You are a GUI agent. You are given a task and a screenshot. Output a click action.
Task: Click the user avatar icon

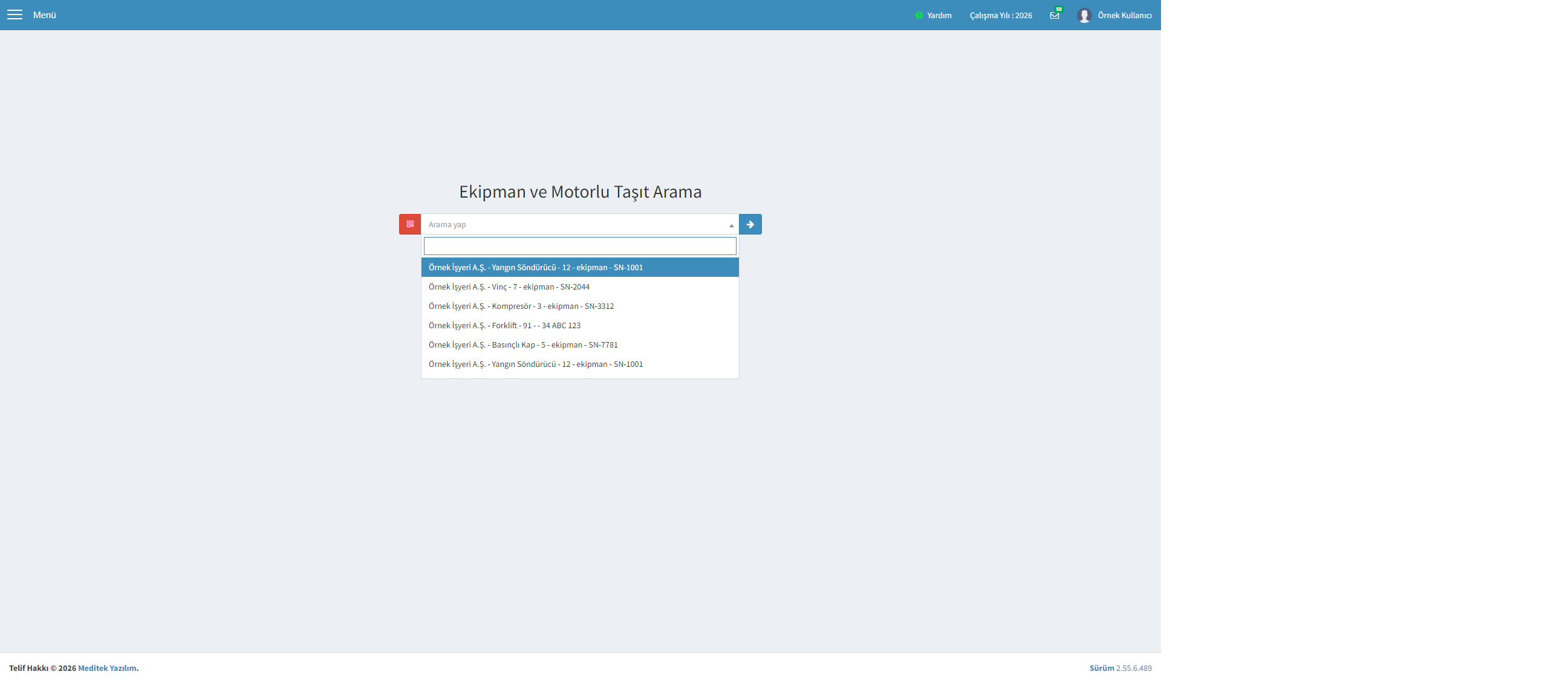(1084, 15)
